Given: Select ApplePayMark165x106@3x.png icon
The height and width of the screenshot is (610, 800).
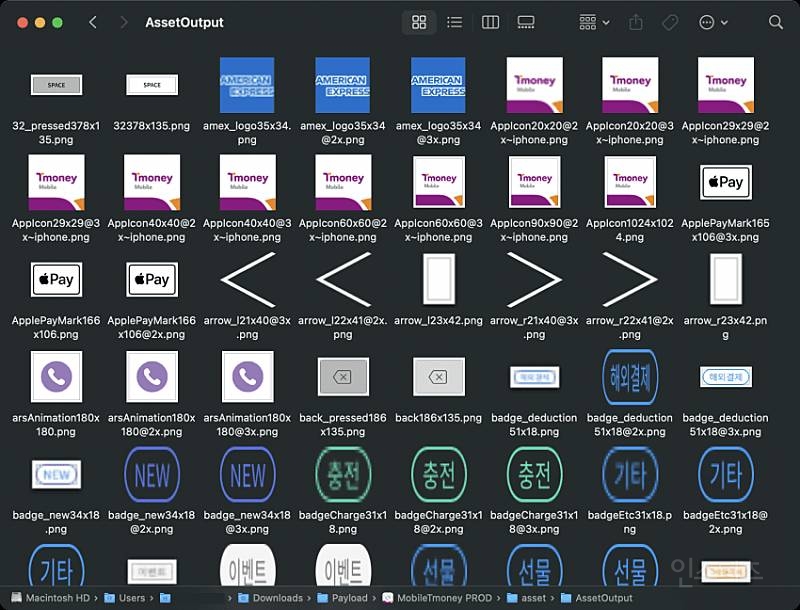Looking at the screenshot, I should click(x=726, y=182).
